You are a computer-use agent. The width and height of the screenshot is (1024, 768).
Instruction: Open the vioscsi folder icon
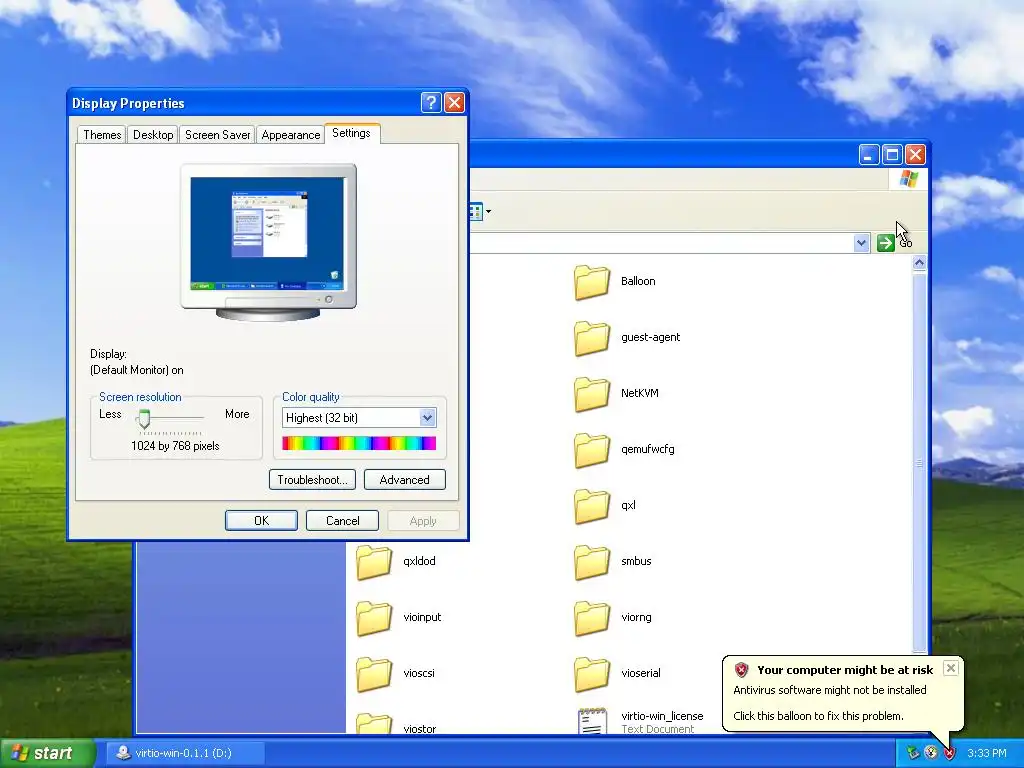pos(374,674)
